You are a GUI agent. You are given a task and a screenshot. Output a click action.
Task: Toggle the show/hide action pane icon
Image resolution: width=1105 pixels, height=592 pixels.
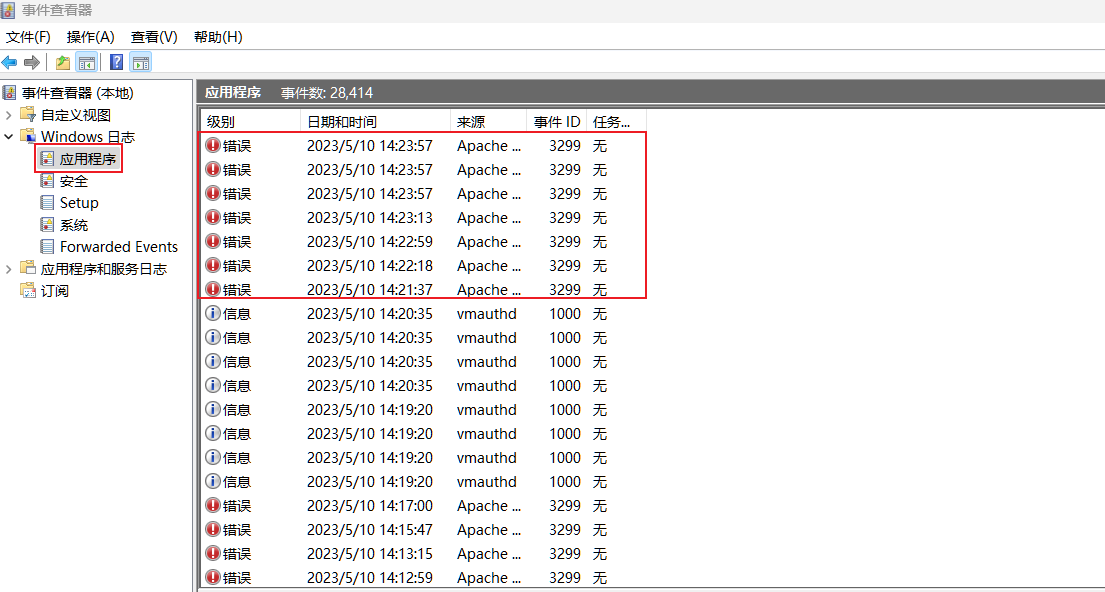(141, 63)
